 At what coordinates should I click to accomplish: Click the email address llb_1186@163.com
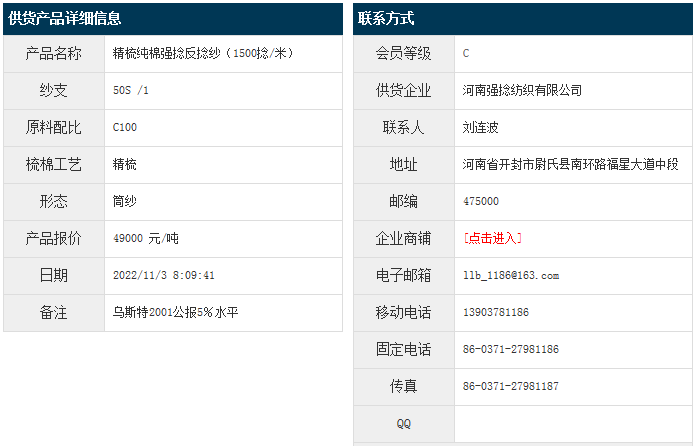tap(511, 275)
